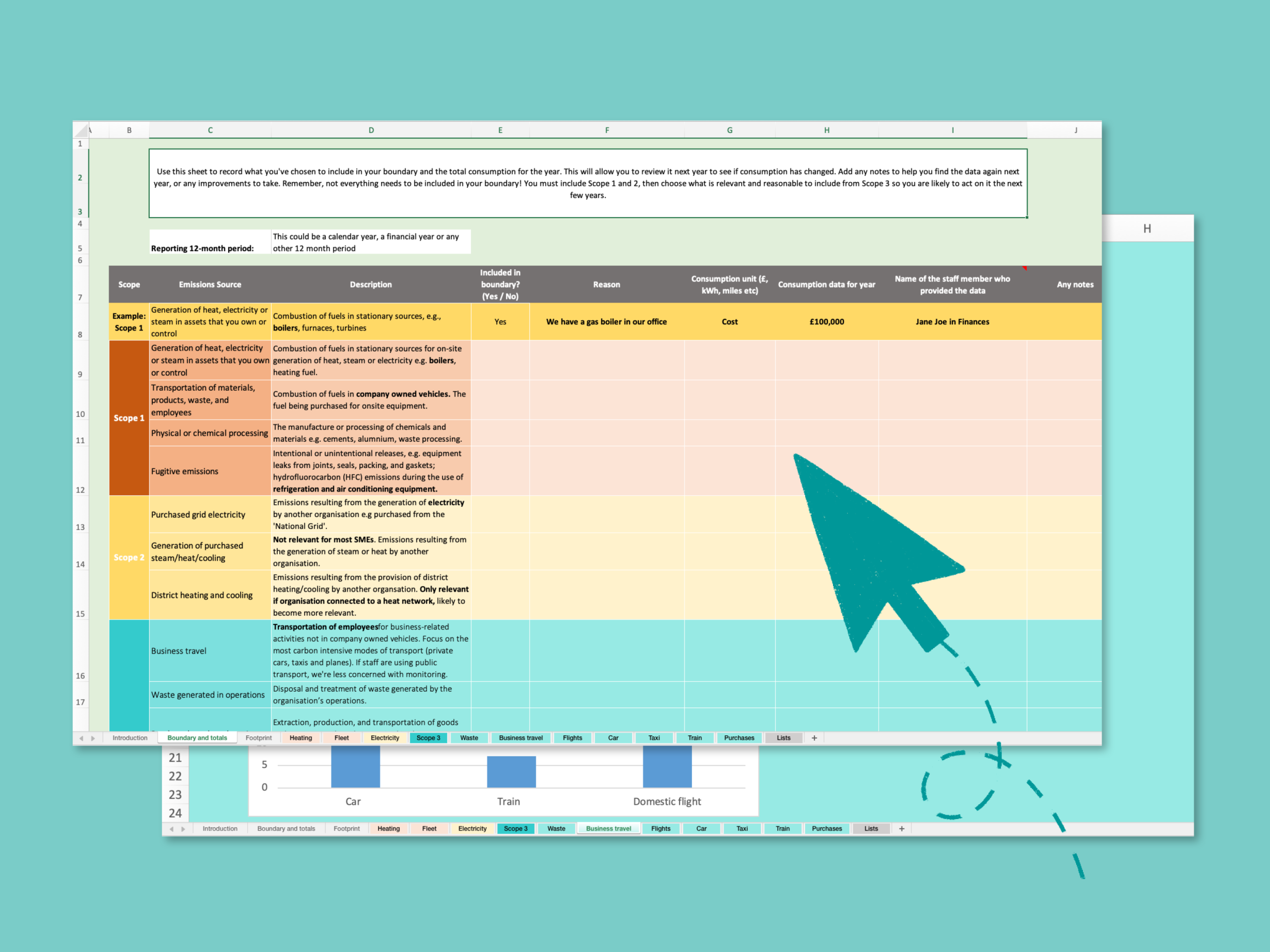Open Car tab in back window
The image size is (1270, 952).
(701, 829)
